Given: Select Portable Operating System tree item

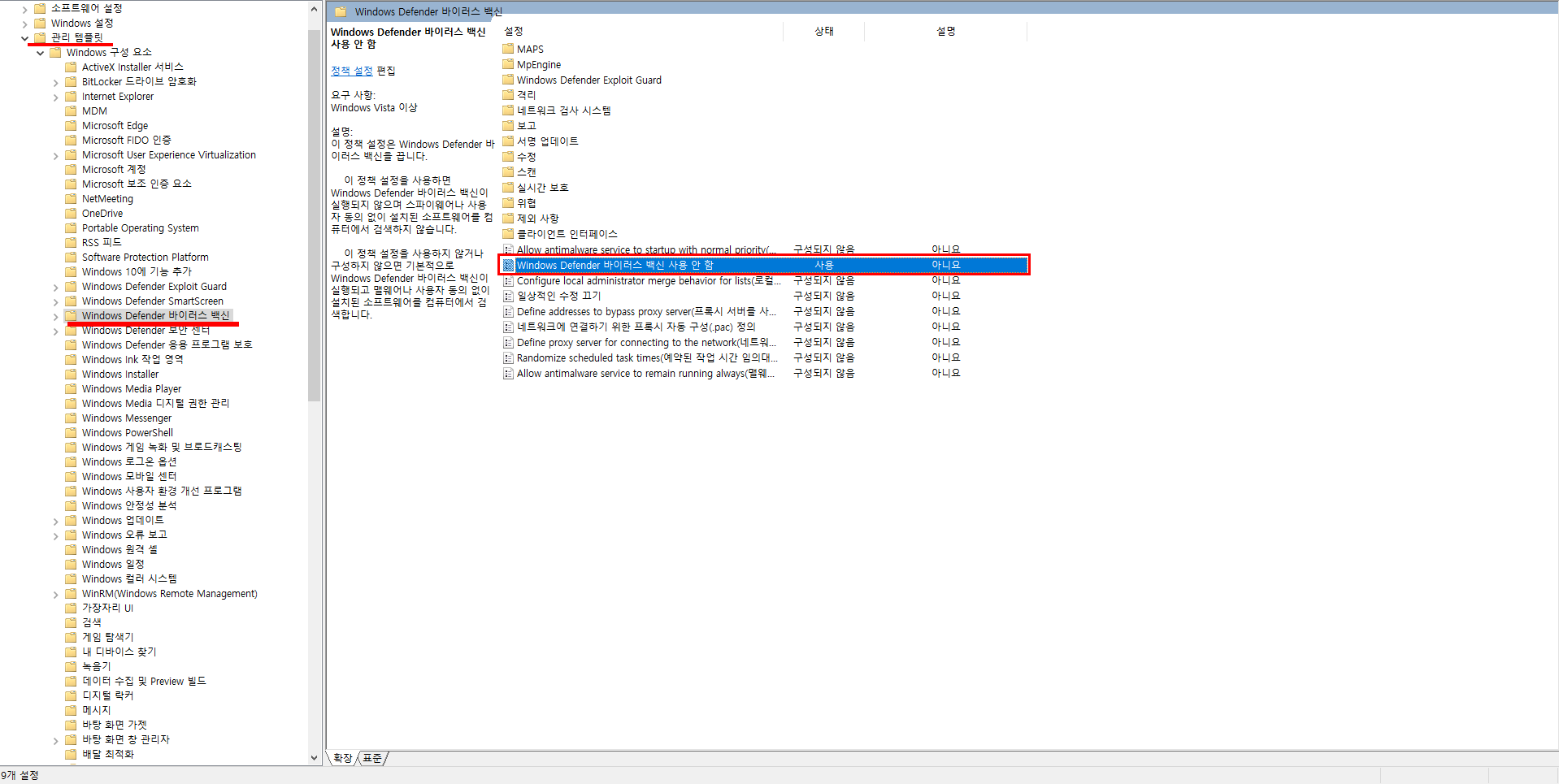Looking at the screenshot, I should pos(140,228).
